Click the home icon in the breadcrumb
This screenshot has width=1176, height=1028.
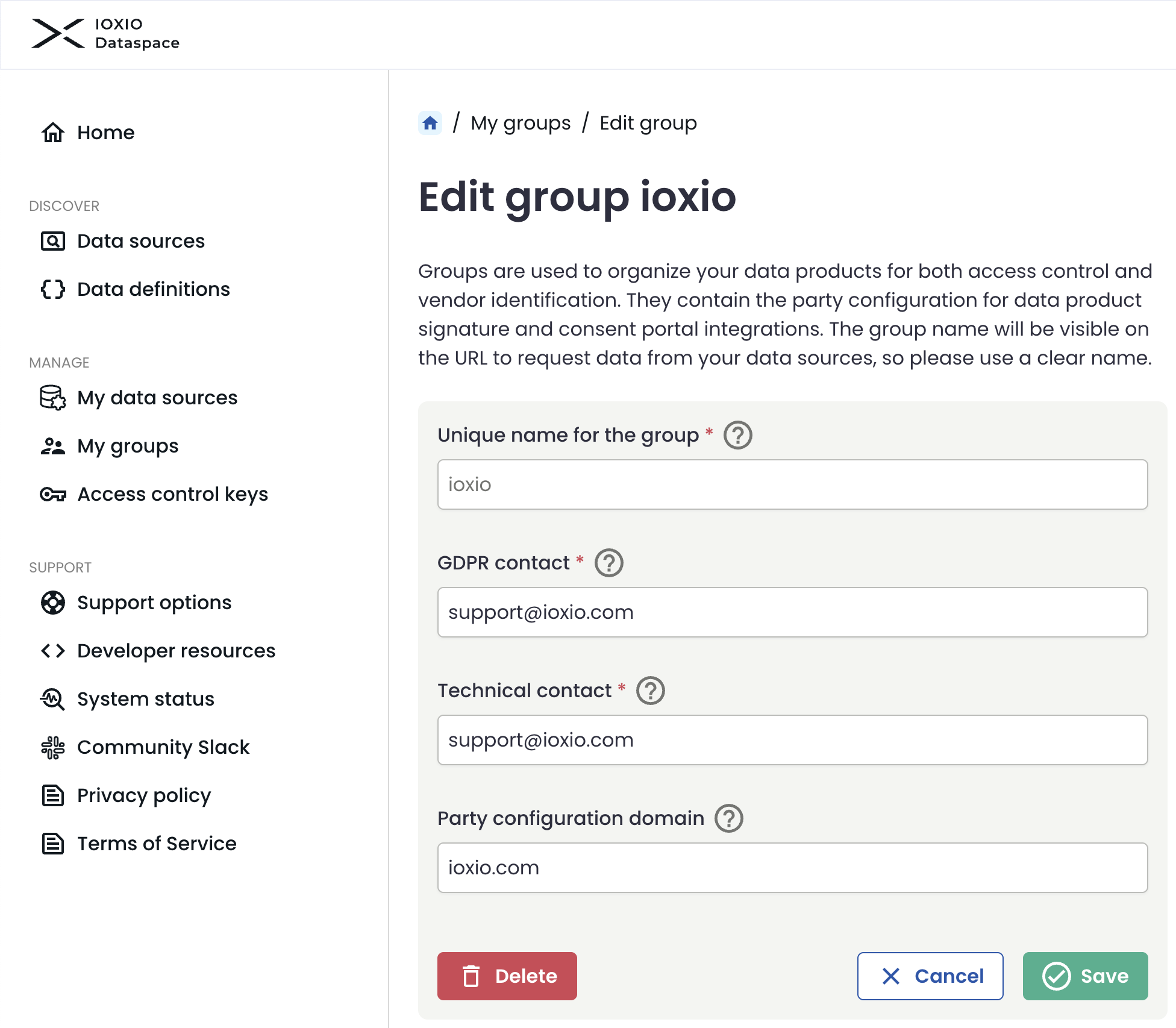click(x=430, y=123)
